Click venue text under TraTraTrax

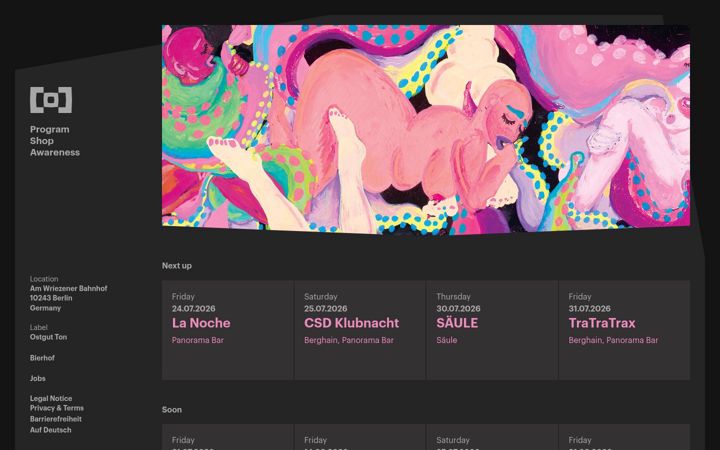coord(613,340)
